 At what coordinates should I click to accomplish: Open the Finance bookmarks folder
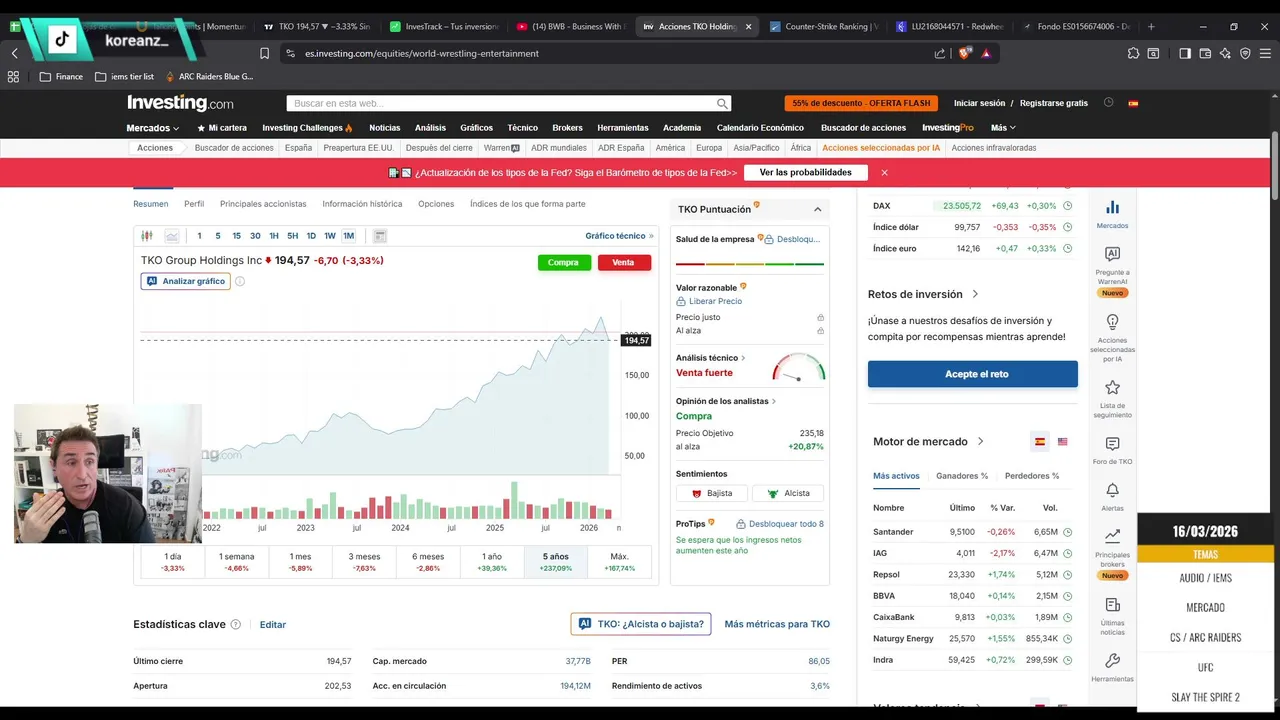[61, 76]
